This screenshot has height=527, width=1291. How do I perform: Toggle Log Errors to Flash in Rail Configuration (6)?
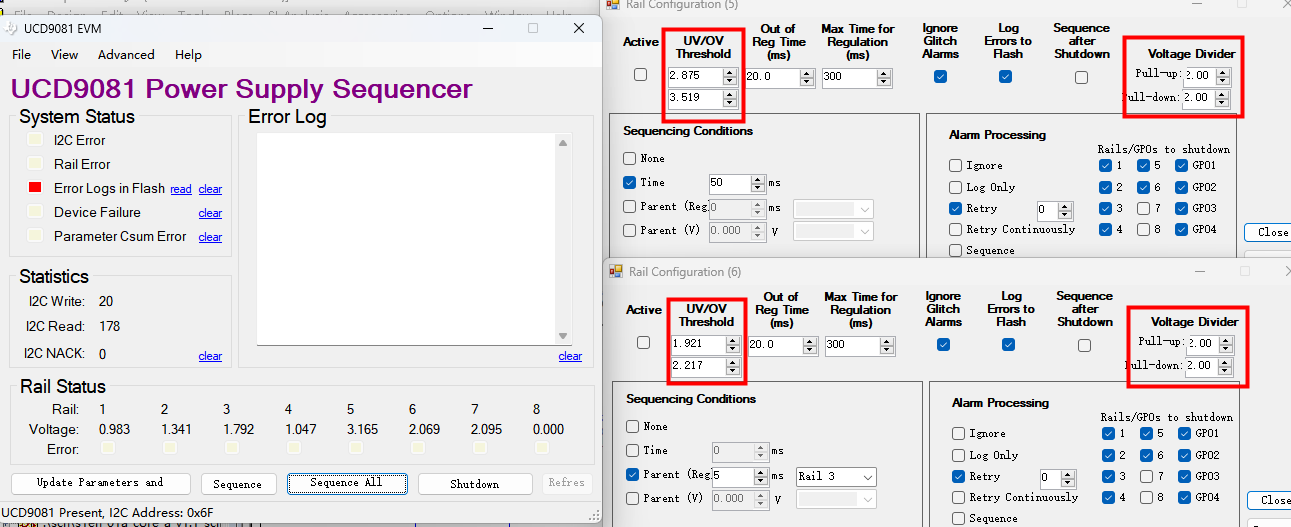click(x=1008, y=344)
